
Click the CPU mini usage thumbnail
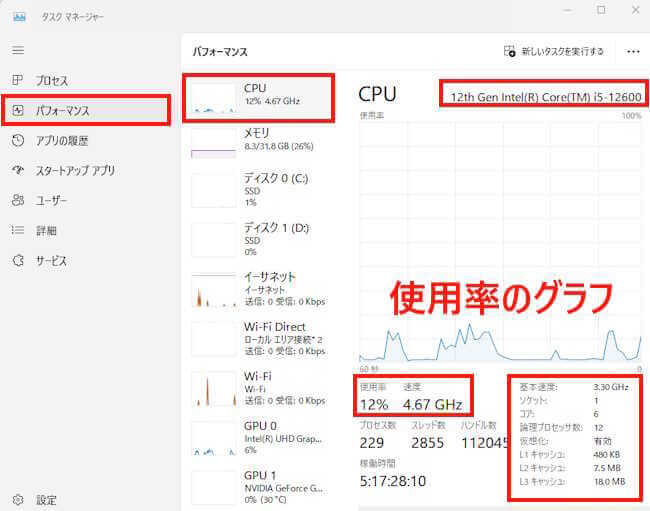[x=213, y=98]
